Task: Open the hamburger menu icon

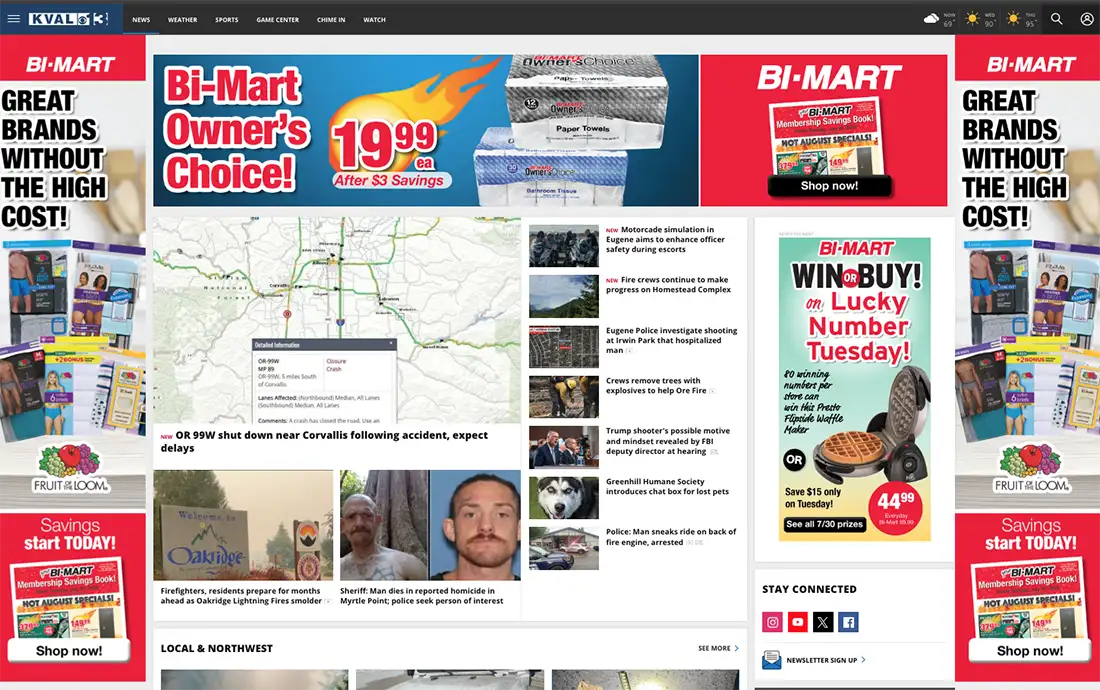Action: pos(13,19)
